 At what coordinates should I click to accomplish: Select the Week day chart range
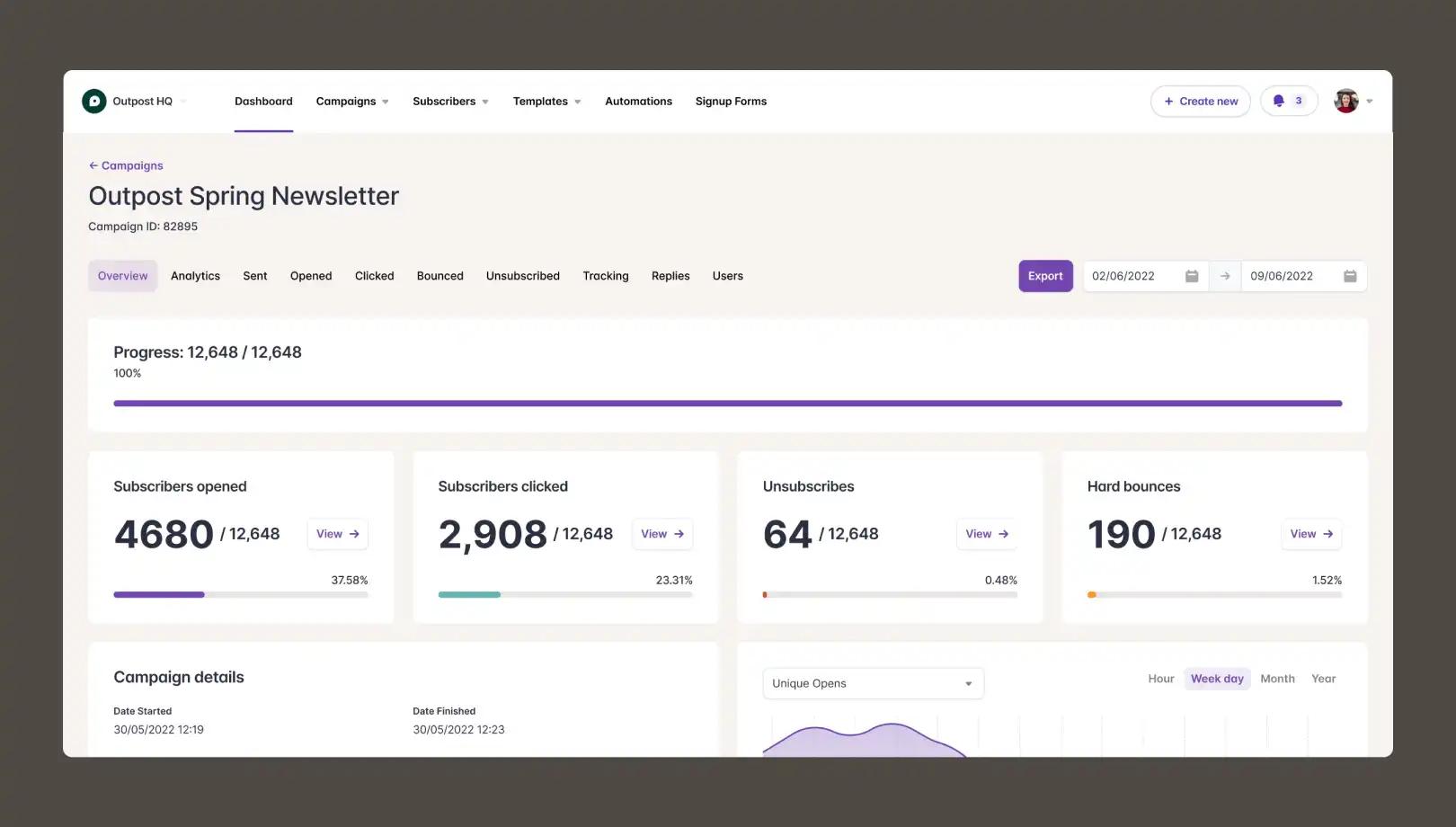coord(1217,679)
